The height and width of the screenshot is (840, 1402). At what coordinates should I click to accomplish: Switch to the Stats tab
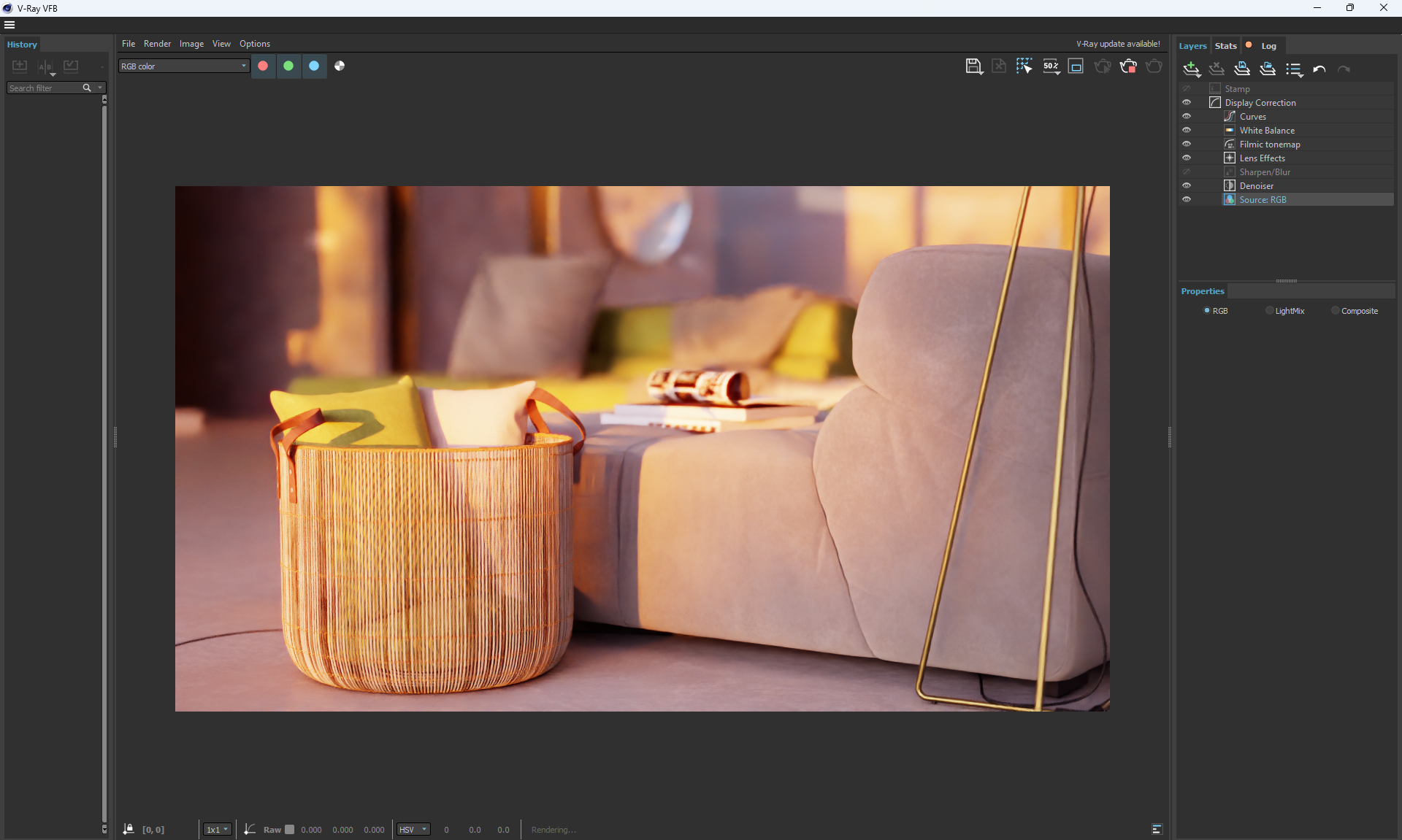1225,46
